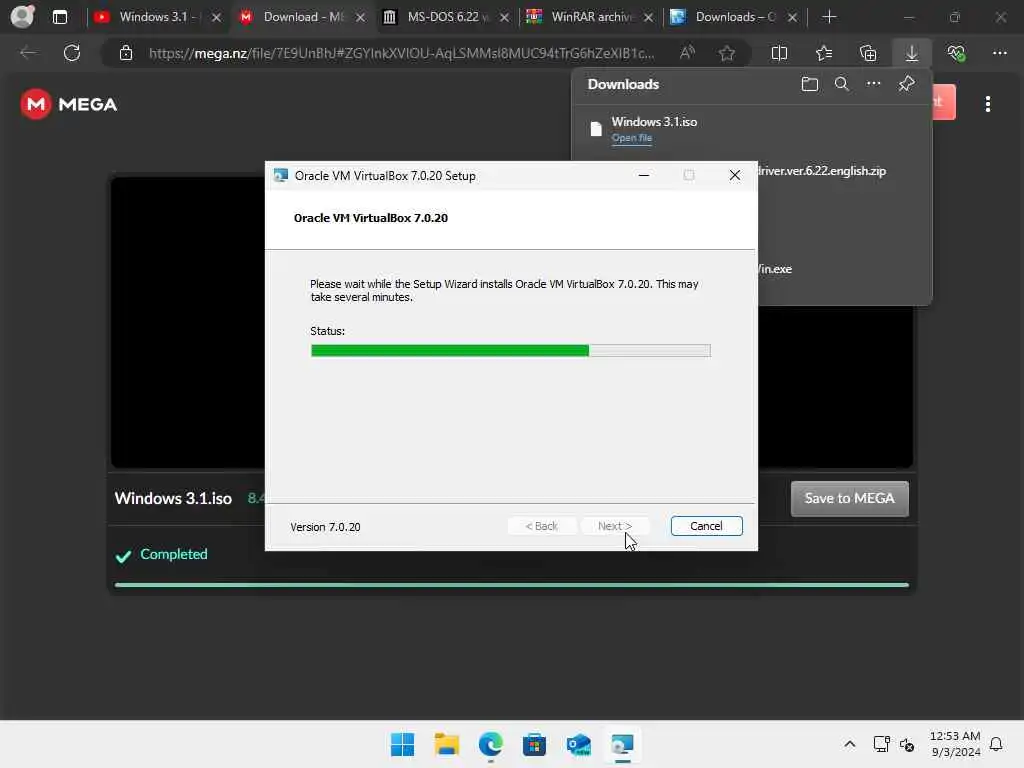
Task: Click the VirtualBox installation progress bar
Action: [511, 351]
